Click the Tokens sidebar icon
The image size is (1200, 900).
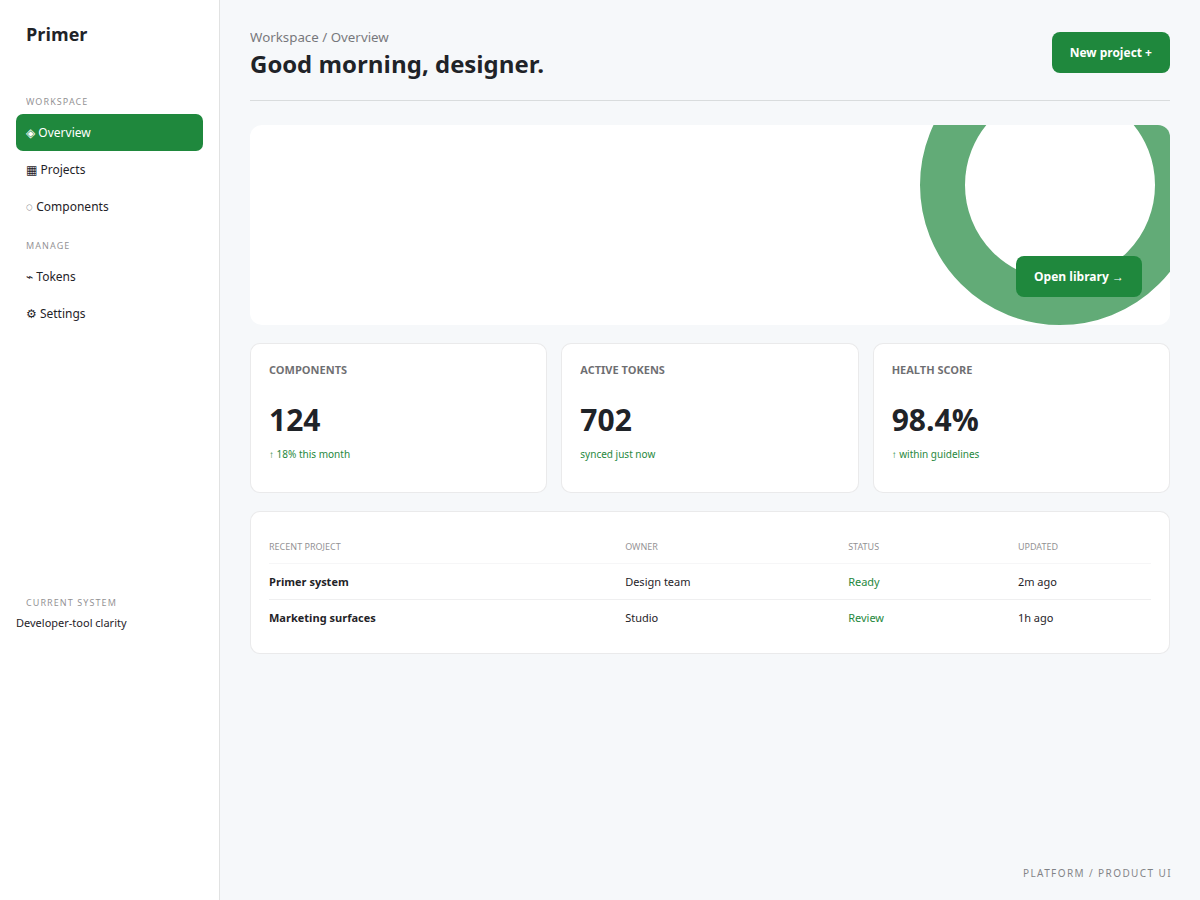pos(30,277)
